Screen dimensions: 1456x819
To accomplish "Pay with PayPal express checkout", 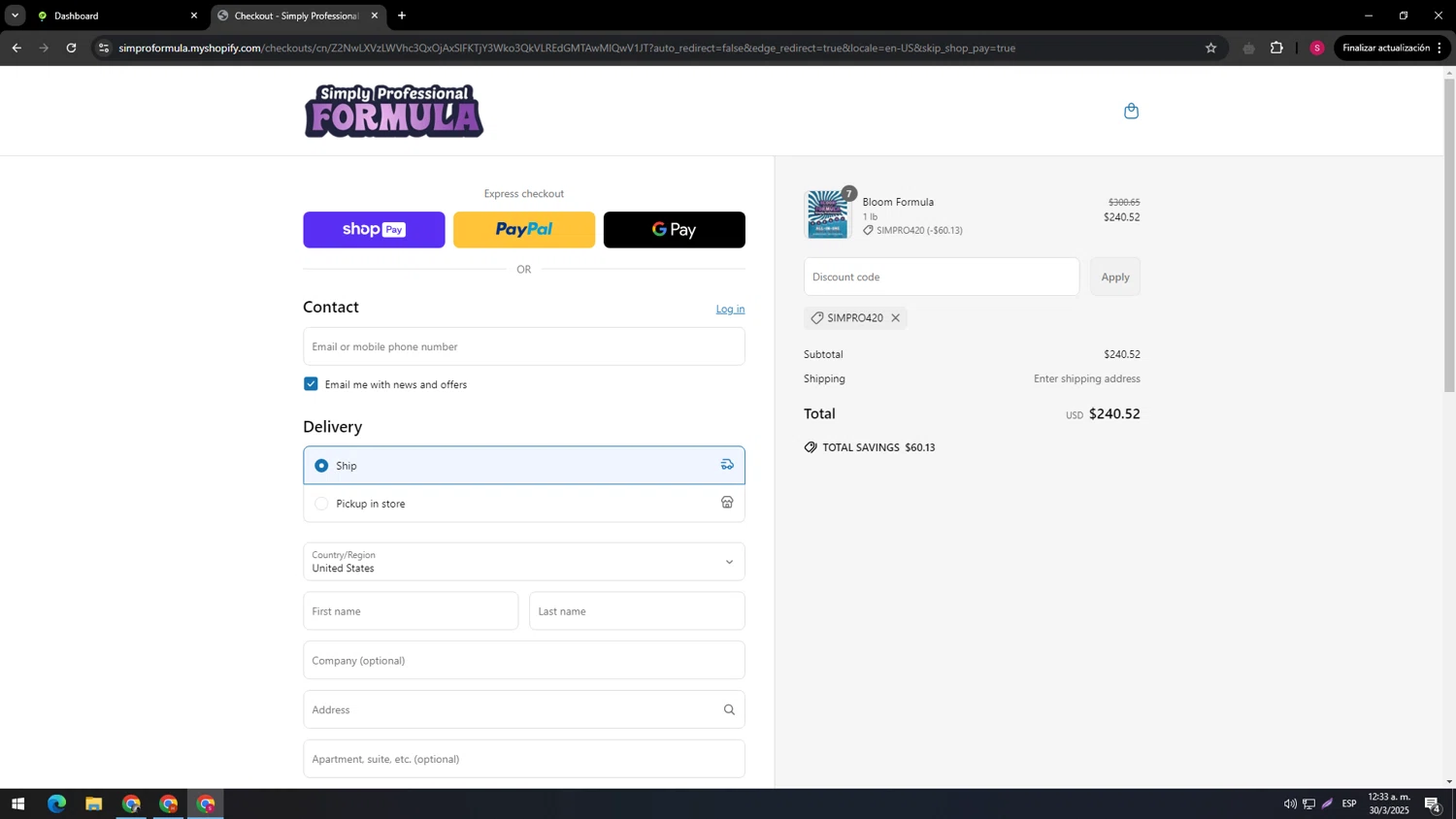I will point(524,230).
